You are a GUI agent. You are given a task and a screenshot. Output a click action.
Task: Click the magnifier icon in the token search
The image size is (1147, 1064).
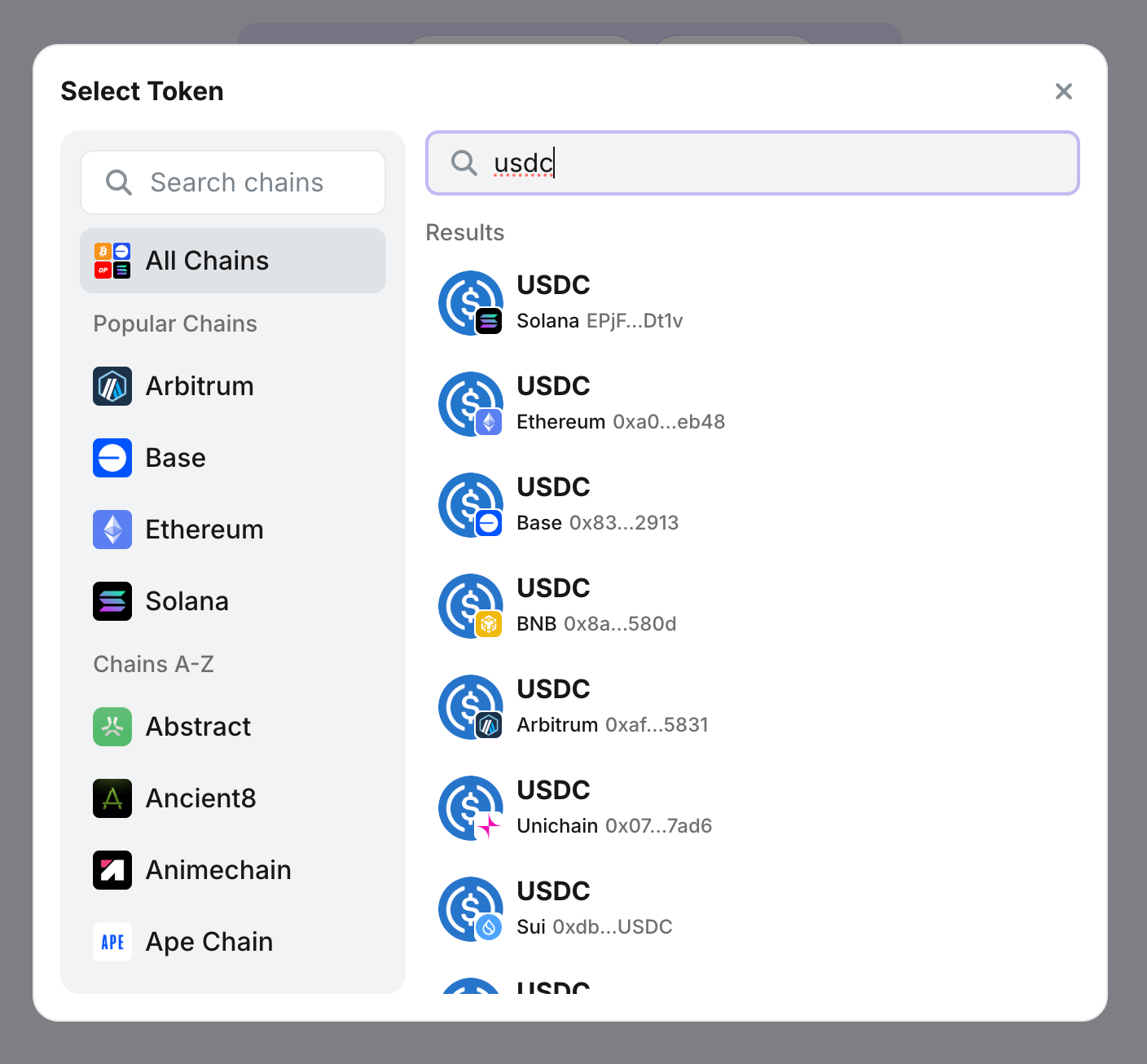464,163
